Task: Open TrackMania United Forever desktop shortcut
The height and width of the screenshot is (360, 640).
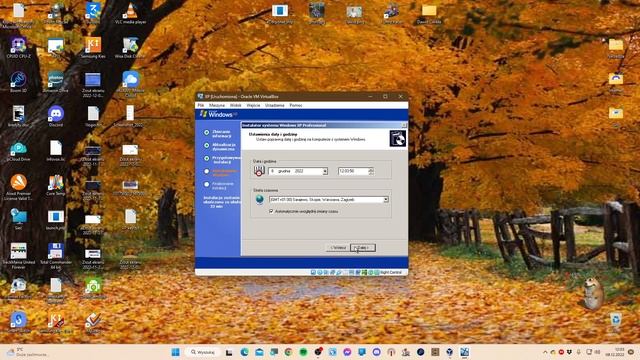Action: [18, 256]
